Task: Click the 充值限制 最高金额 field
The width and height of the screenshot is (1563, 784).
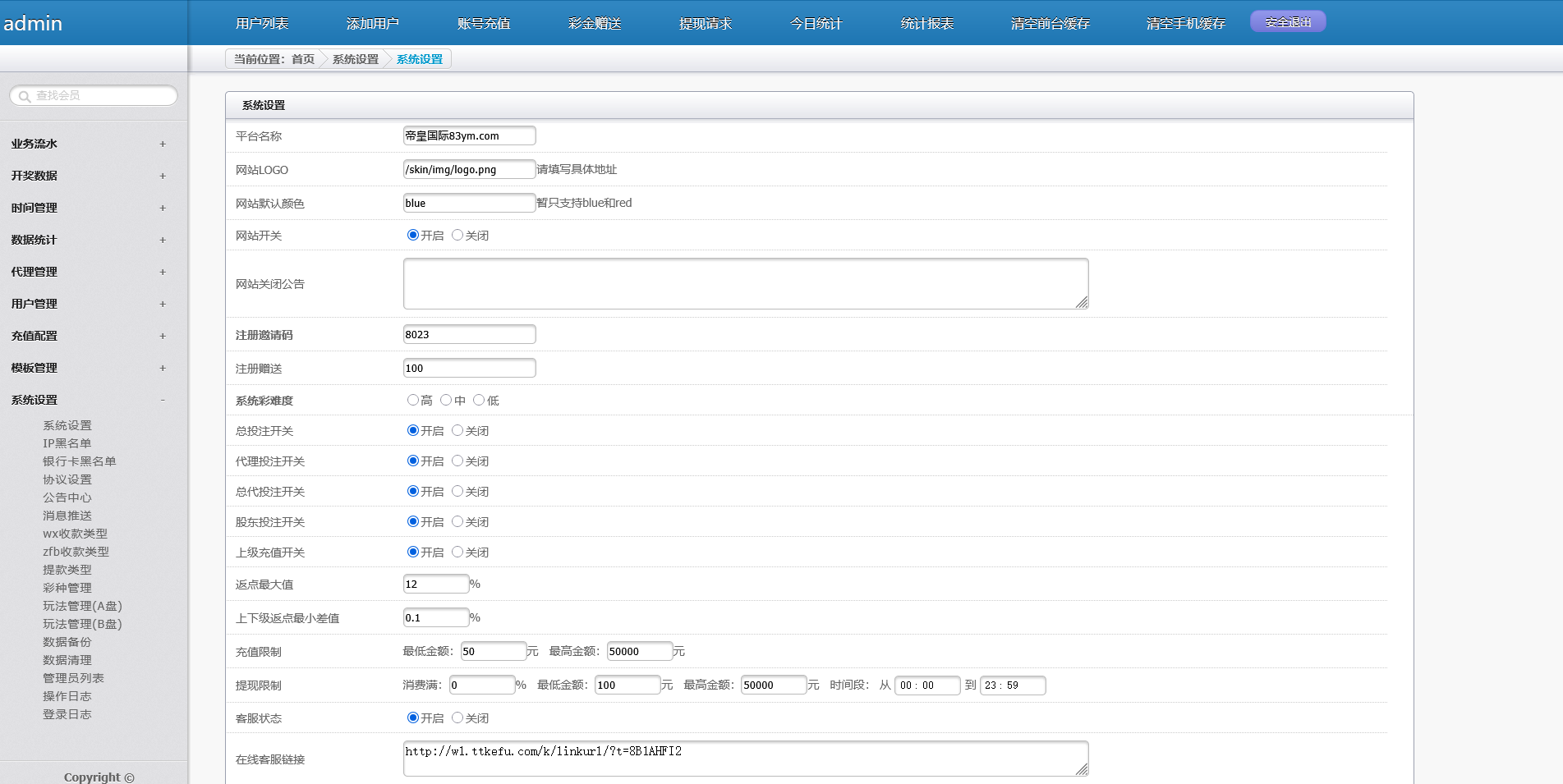Action: (640, 651)
